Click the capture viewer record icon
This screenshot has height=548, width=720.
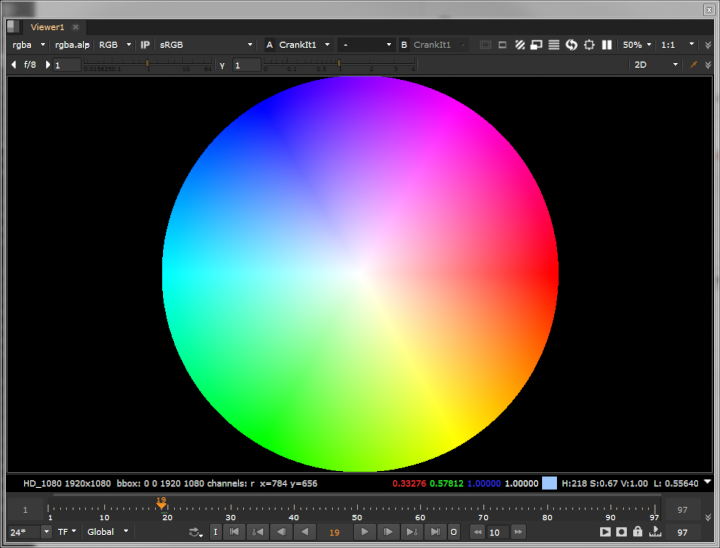[623, 532]
